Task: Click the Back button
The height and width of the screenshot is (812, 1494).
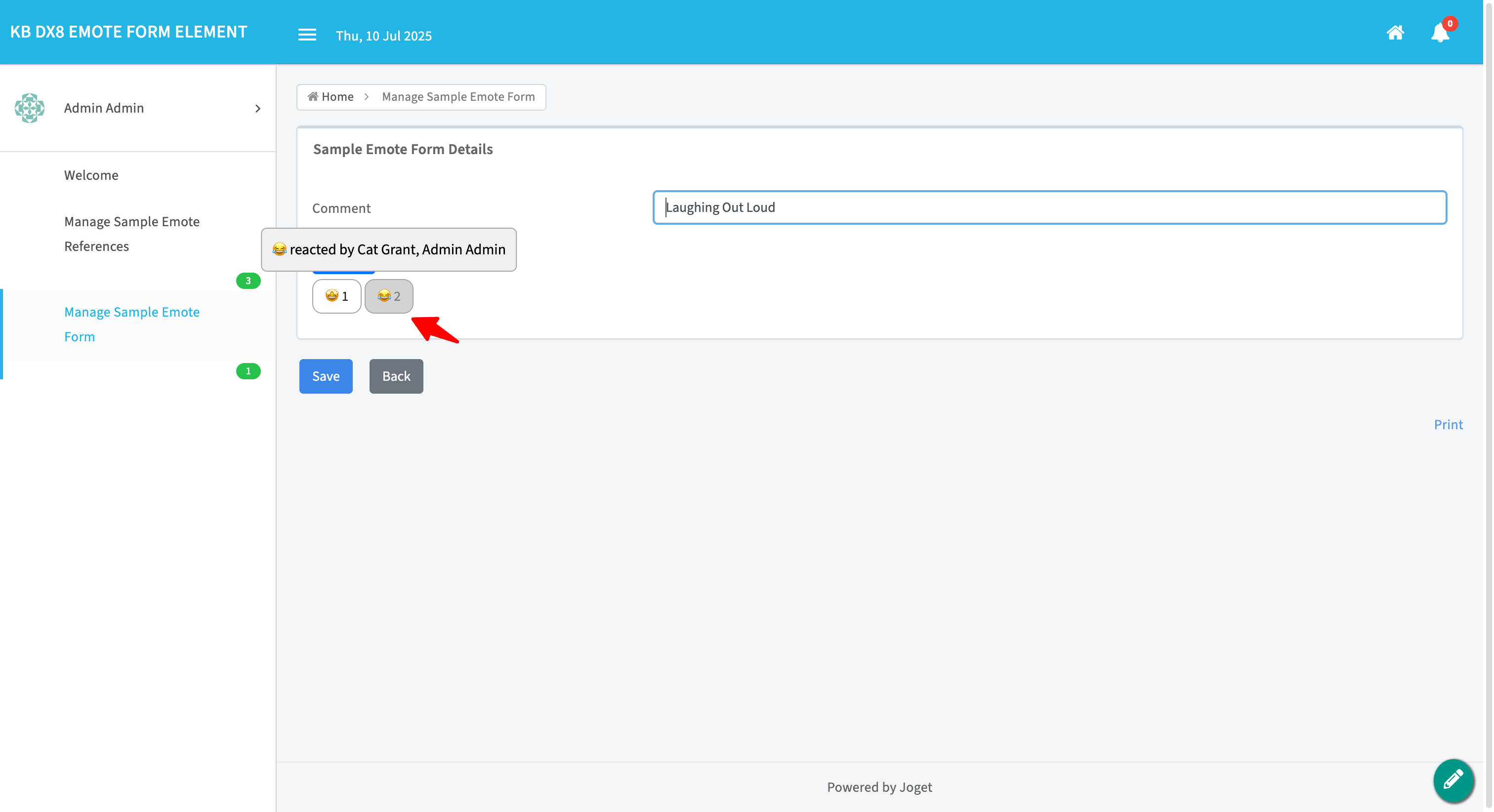Action: (396, 376)
